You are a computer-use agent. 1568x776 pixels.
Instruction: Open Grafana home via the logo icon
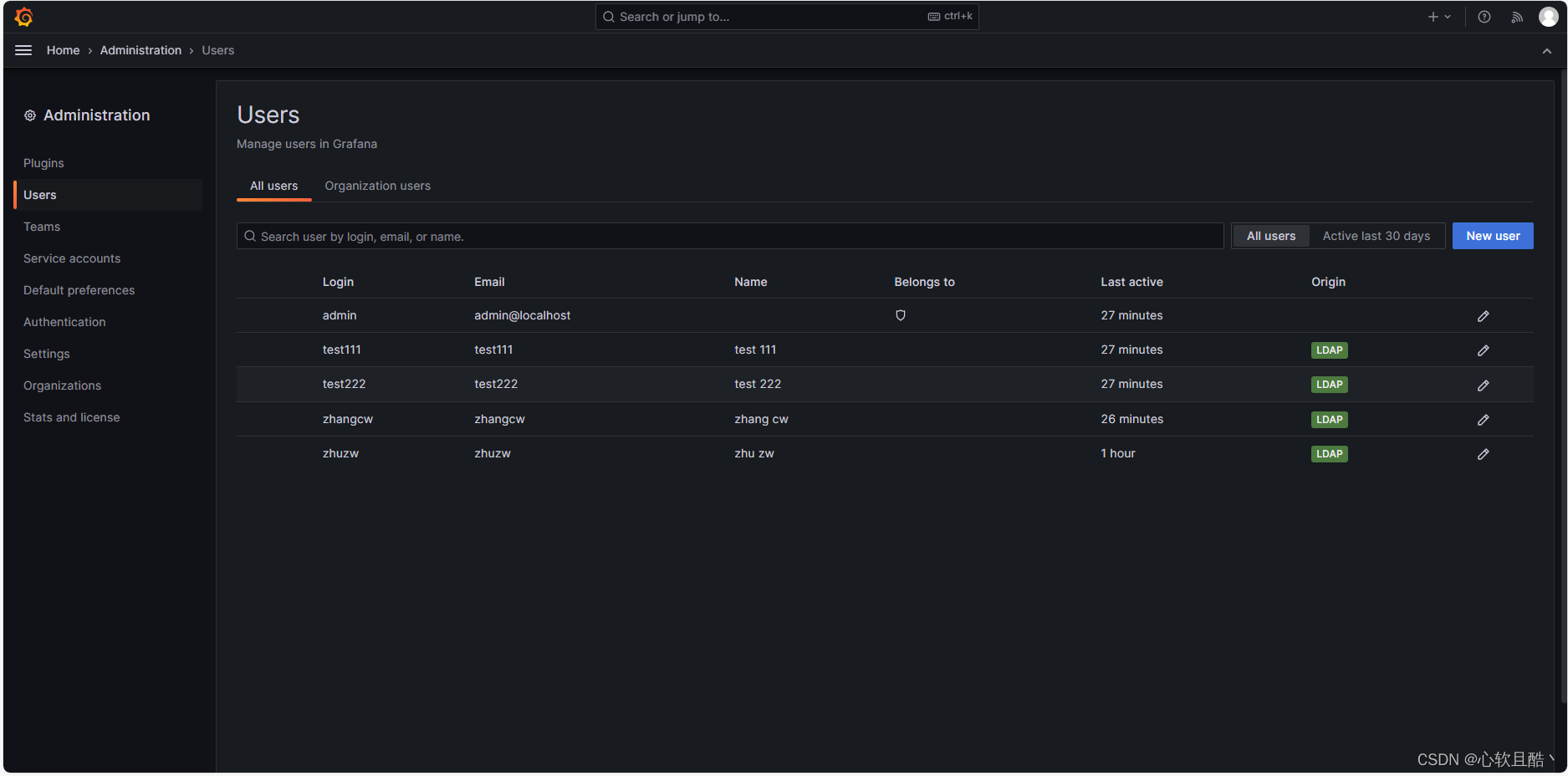(23, 16)
